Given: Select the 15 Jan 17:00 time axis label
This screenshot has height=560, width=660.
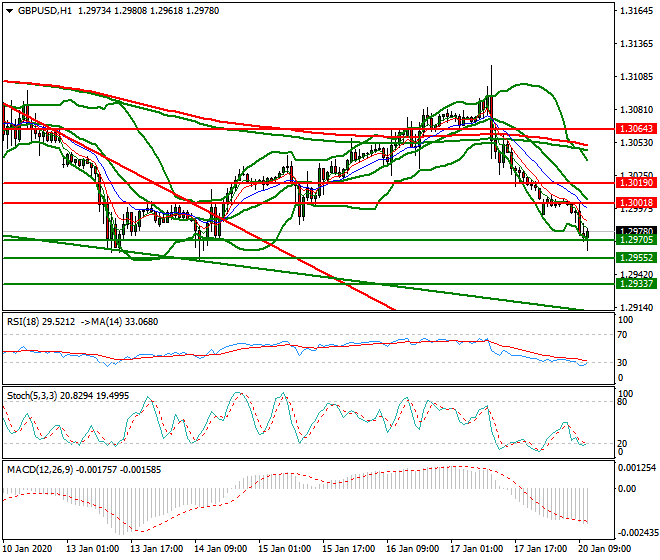Looking at the screenshot, I should pos(349,549).
